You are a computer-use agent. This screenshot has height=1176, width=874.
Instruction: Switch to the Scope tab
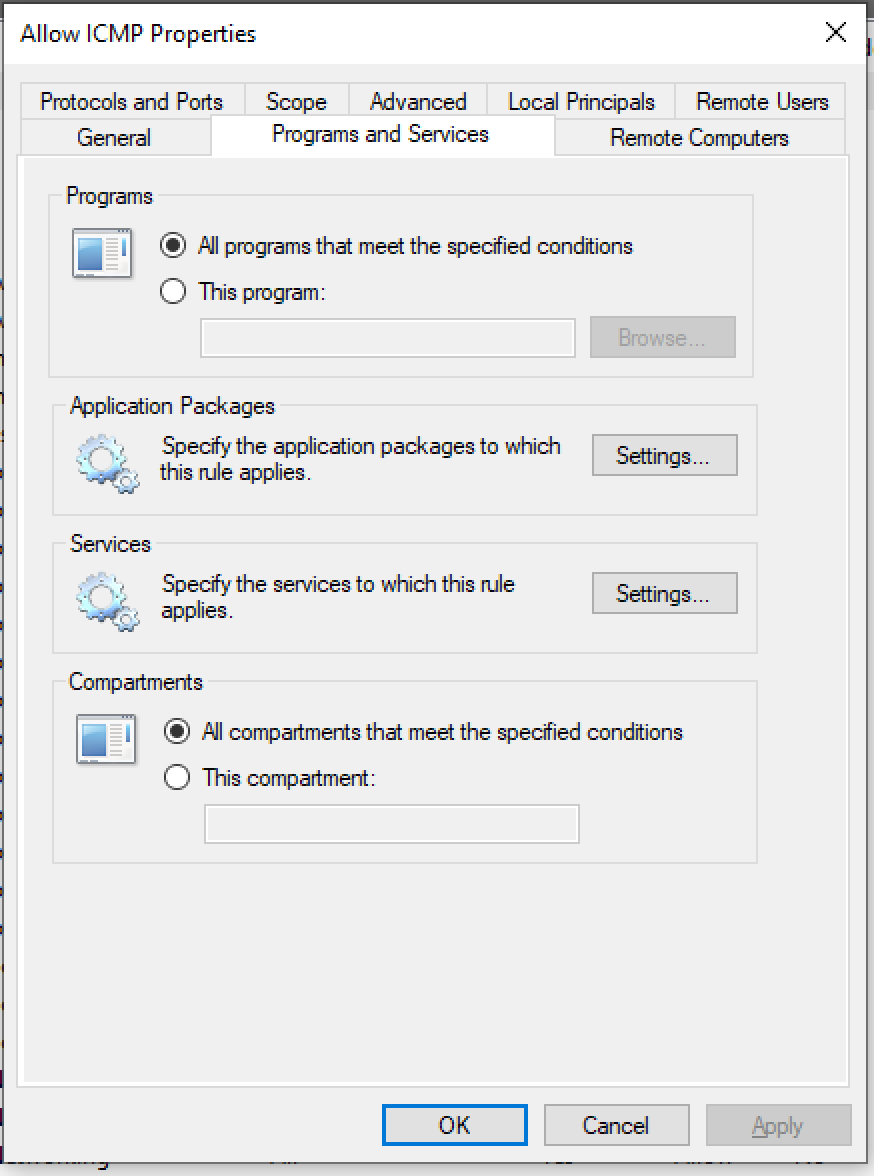(x=294, y=101)
